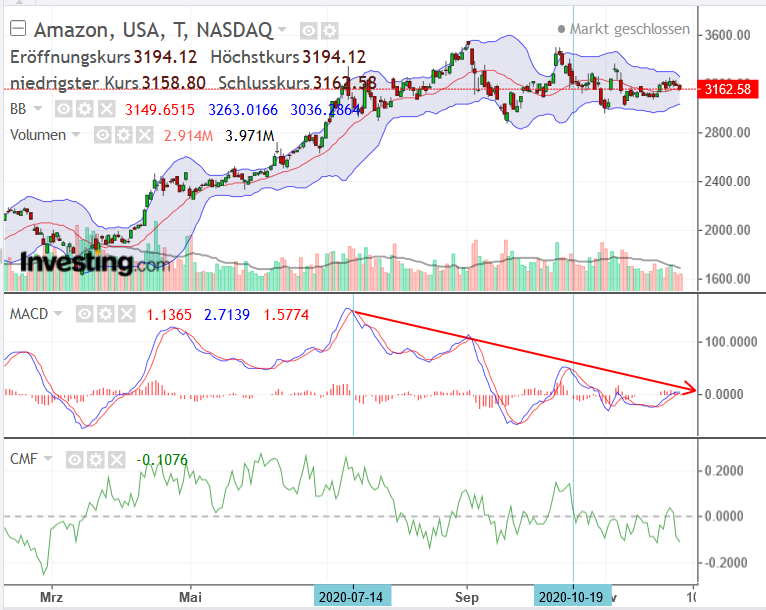Open the Volumen dropdown arrow
Viewport: 766px width, 610px height.
click(76, 134)
